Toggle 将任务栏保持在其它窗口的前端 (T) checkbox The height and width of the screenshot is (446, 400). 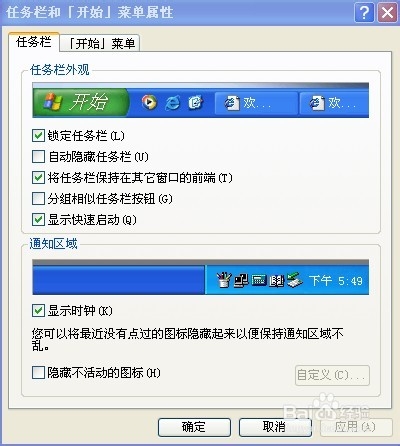coord(38,178)
